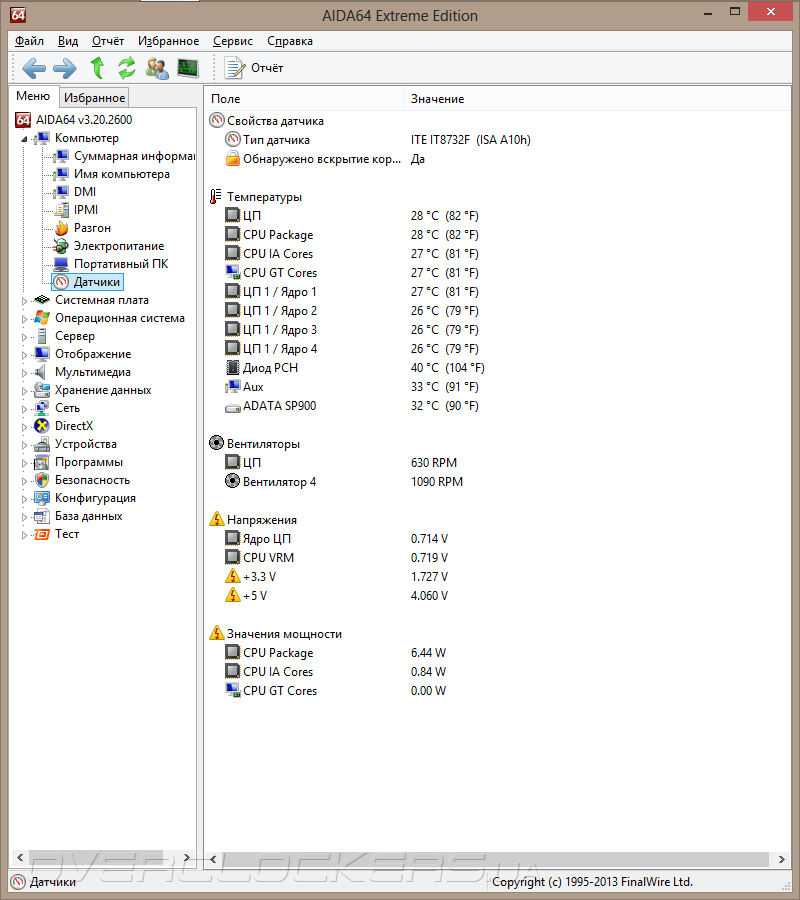The height and width of the screenshot is (900, 800).
Task: Click the sidebar horizontal scrollbar right arrow
Action: pyautogui.click(x=187, y=858)
